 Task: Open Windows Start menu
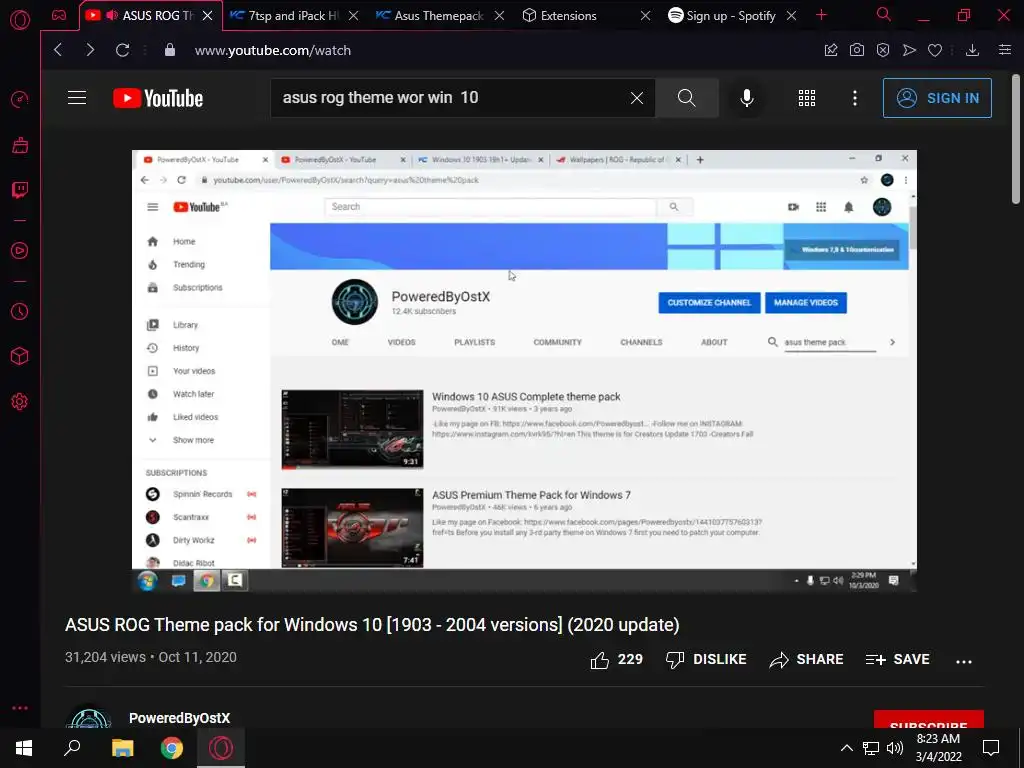(24, 748)
